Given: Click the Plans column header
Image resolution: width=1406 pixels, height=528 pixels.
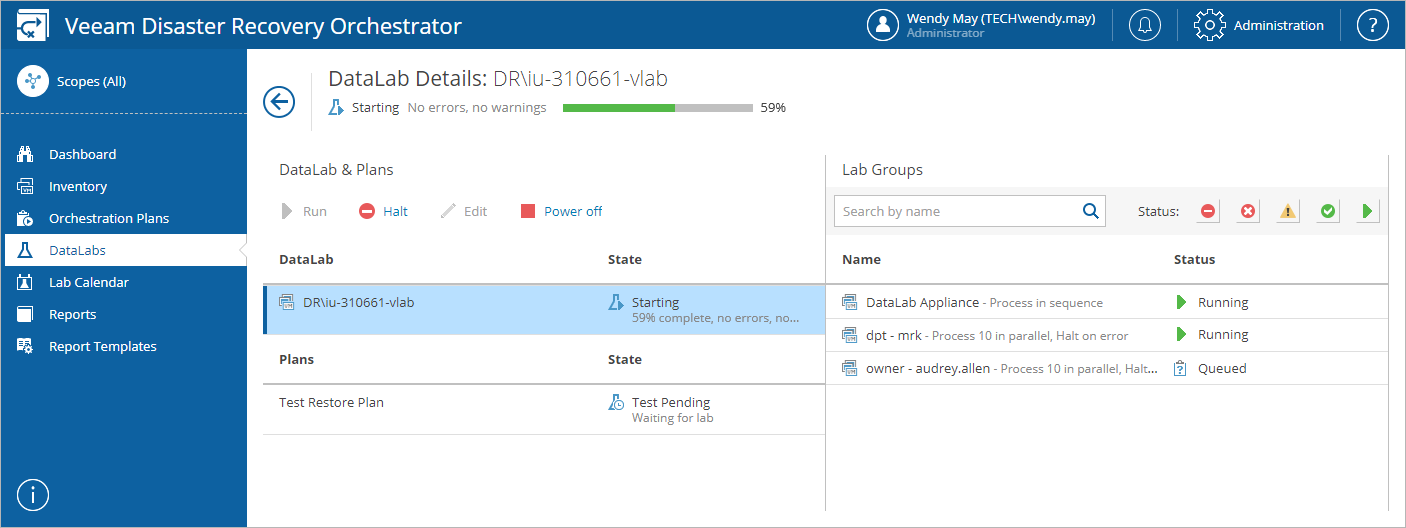Looking at the screenshot, I should coord(296,359).
